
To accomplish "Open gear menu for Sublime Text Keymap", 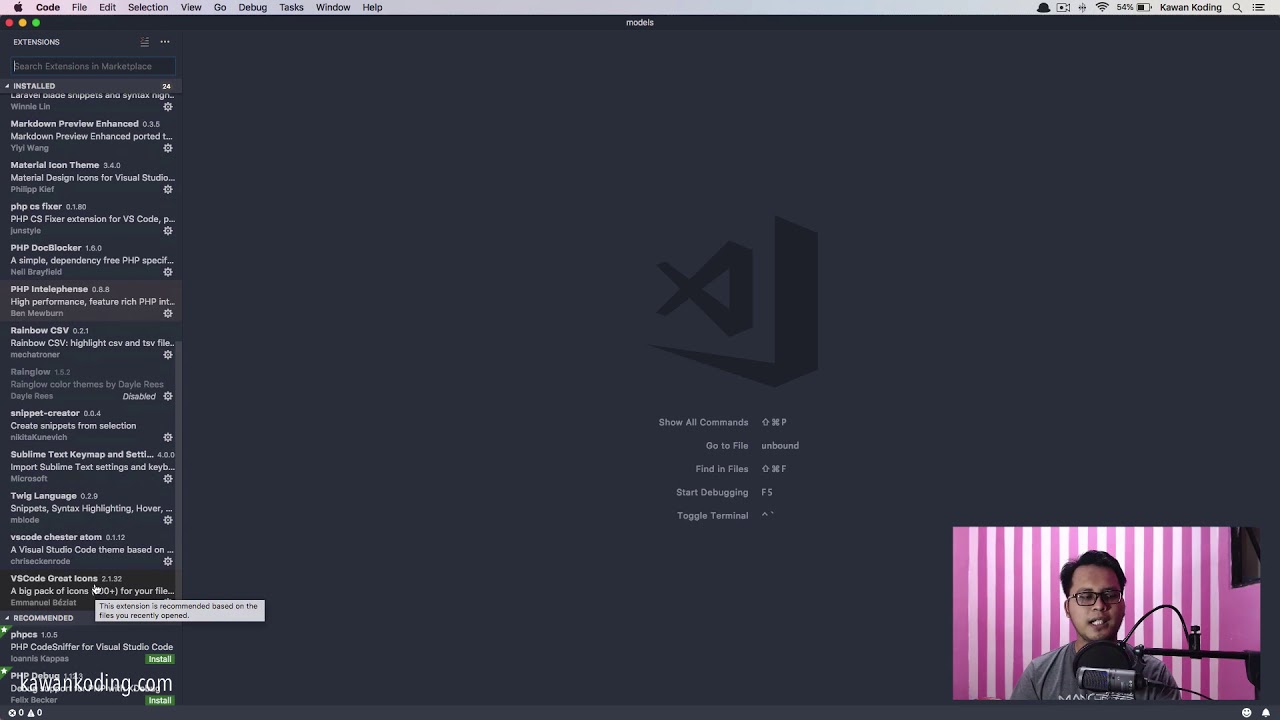I will 168,479.
